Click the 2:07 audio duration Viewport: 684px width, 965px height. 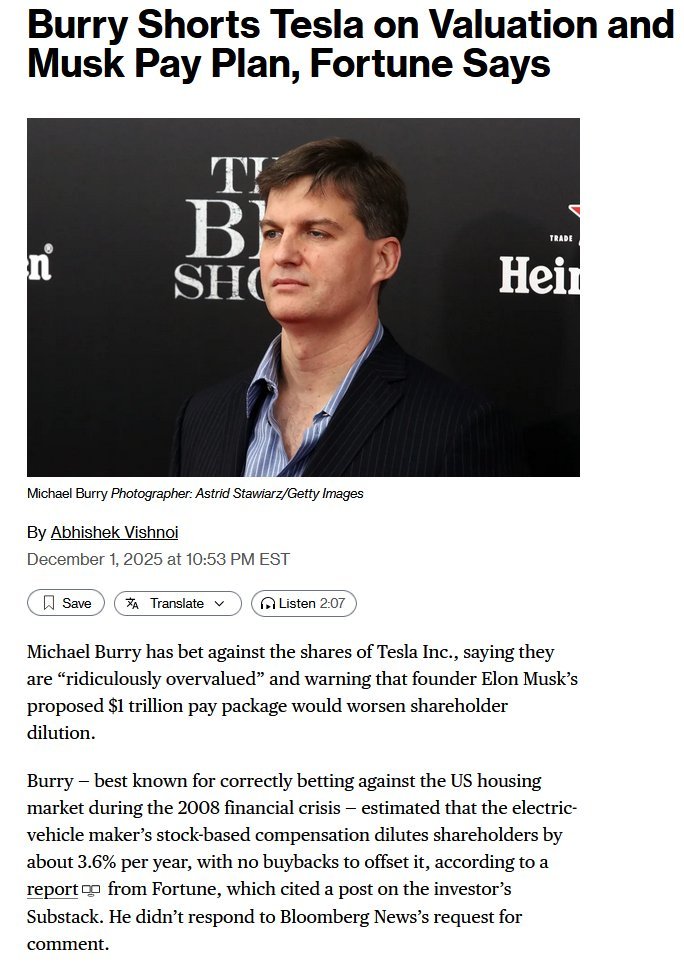[x=332, y=603]
